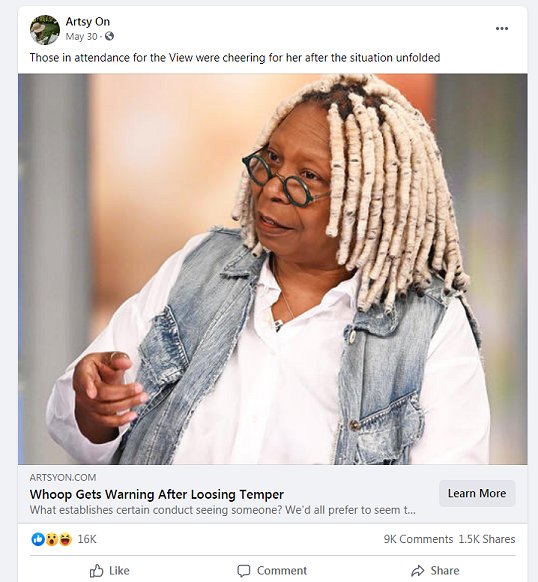Click the post caption about the View
The image size is (538, 582).
(x=235, y=58)
